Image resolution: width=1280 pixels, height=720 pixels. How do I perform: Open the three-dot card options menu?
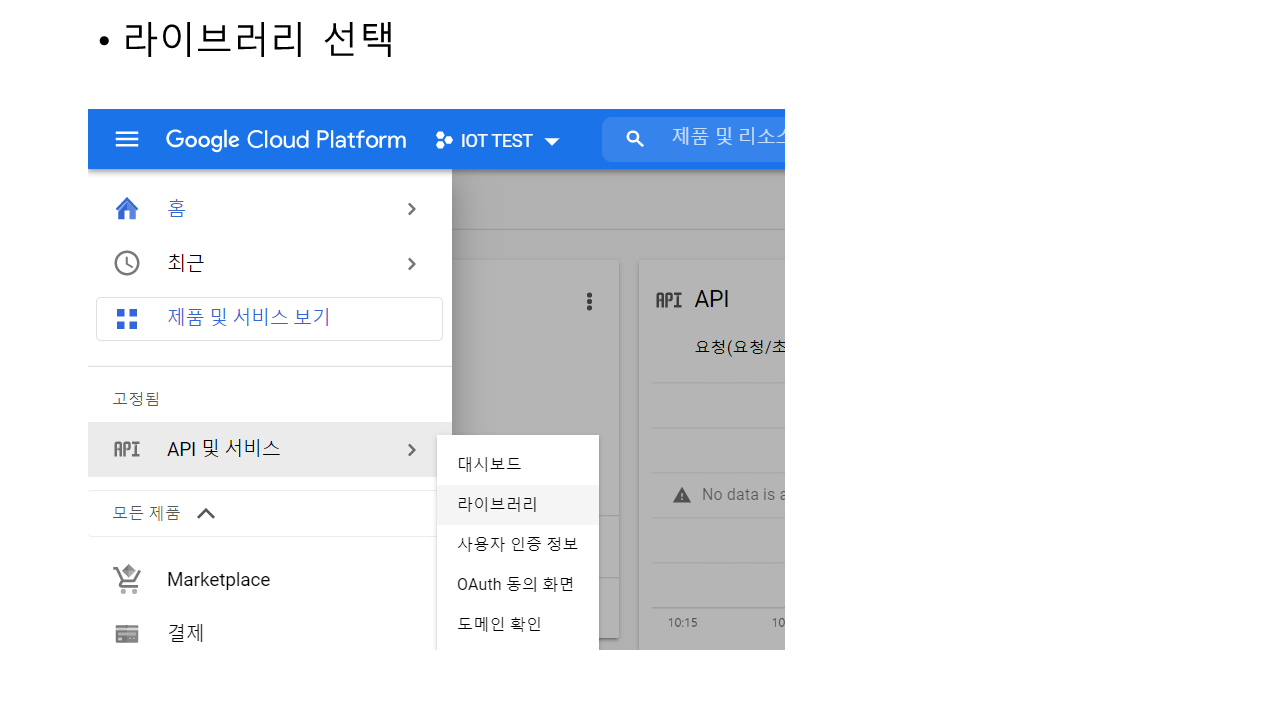click(x=590, y=301)
